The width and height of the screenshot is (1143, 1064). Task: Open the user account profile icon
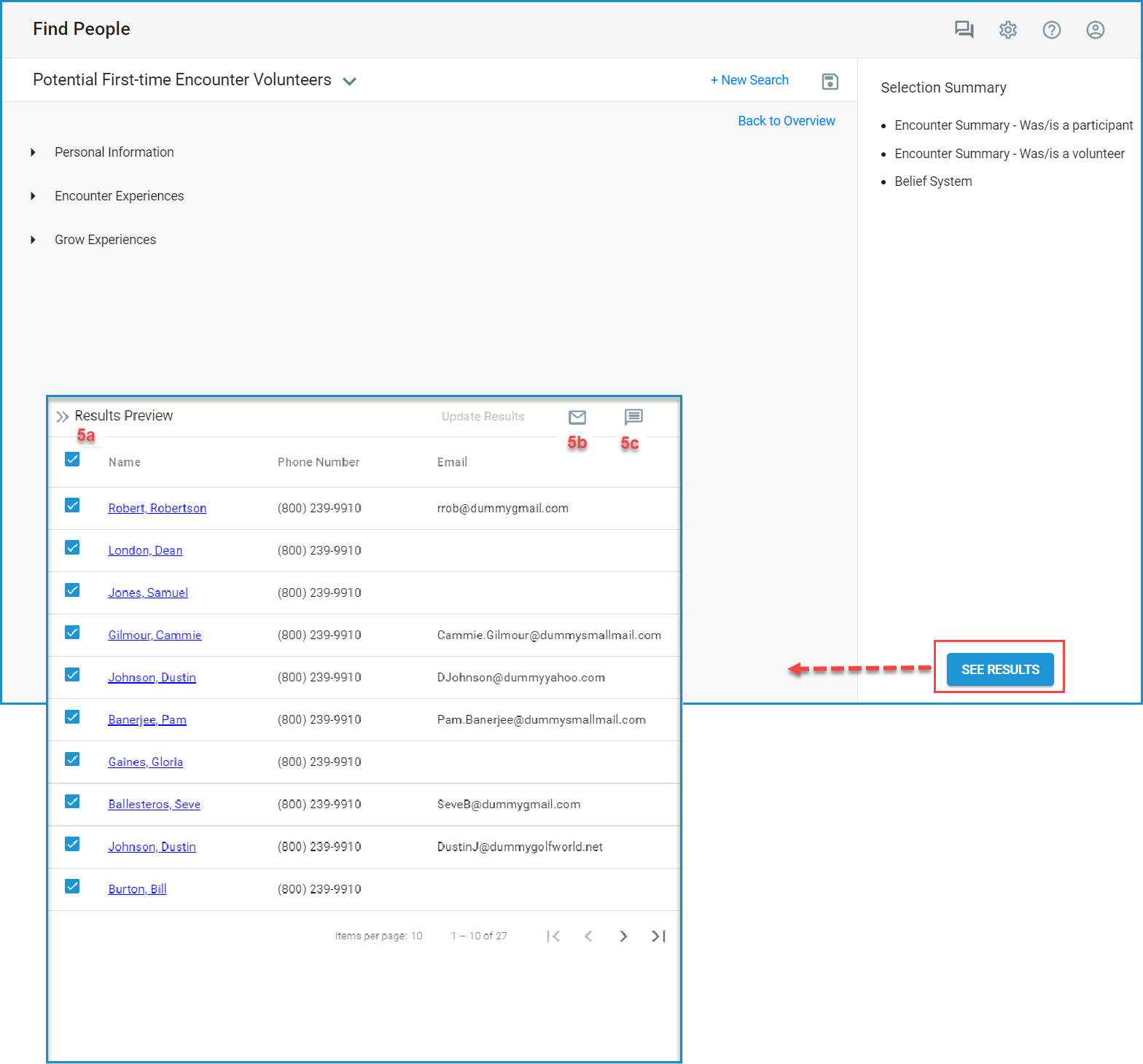point(1096,29)
